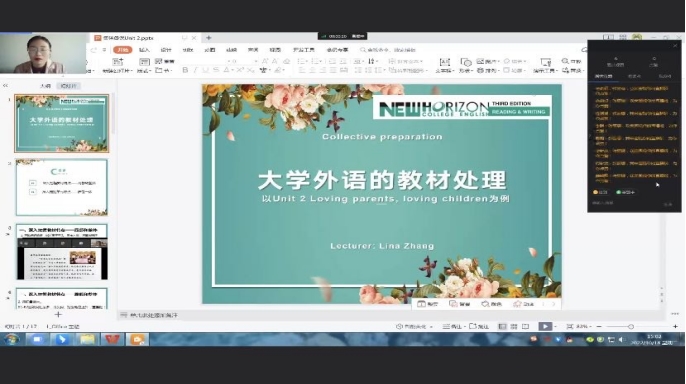686x384 pixels.
Task: Open WPS app from Windows taskbar
Action: 112,339
